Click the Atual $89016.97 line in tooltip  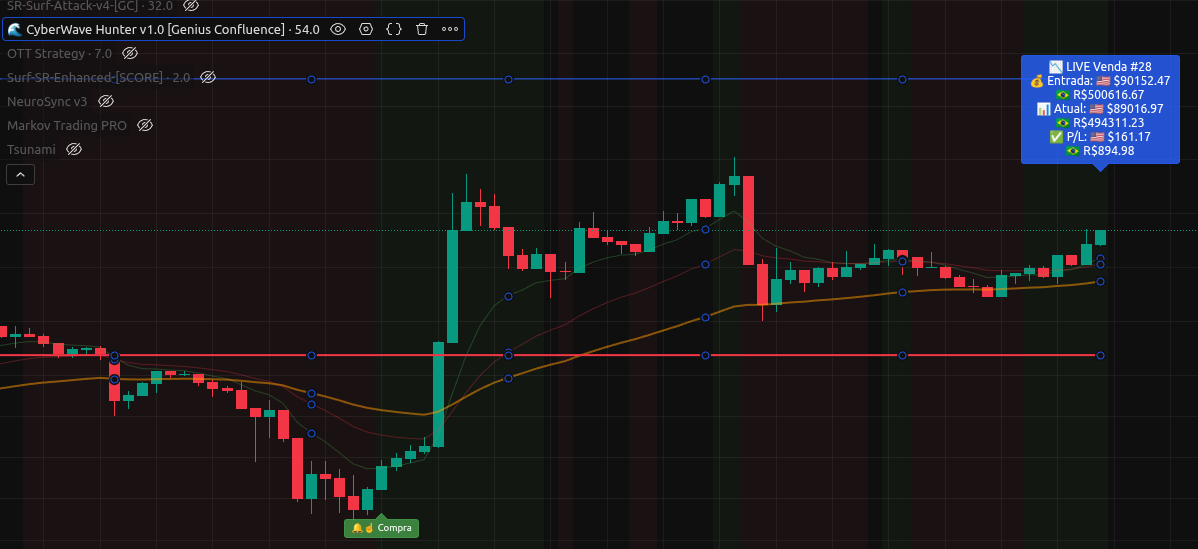tap(1100, 108)
